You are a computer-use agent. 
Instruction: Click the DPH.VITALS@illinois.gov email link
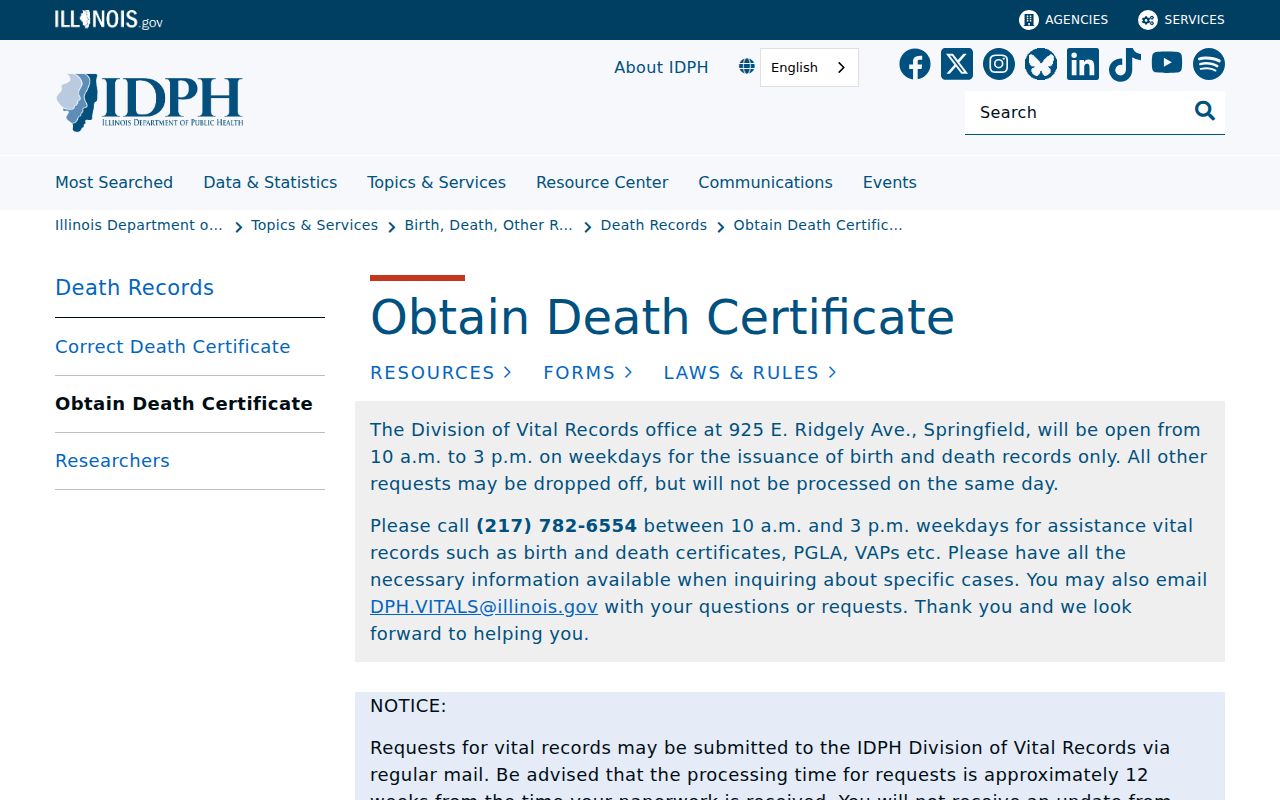484,606
